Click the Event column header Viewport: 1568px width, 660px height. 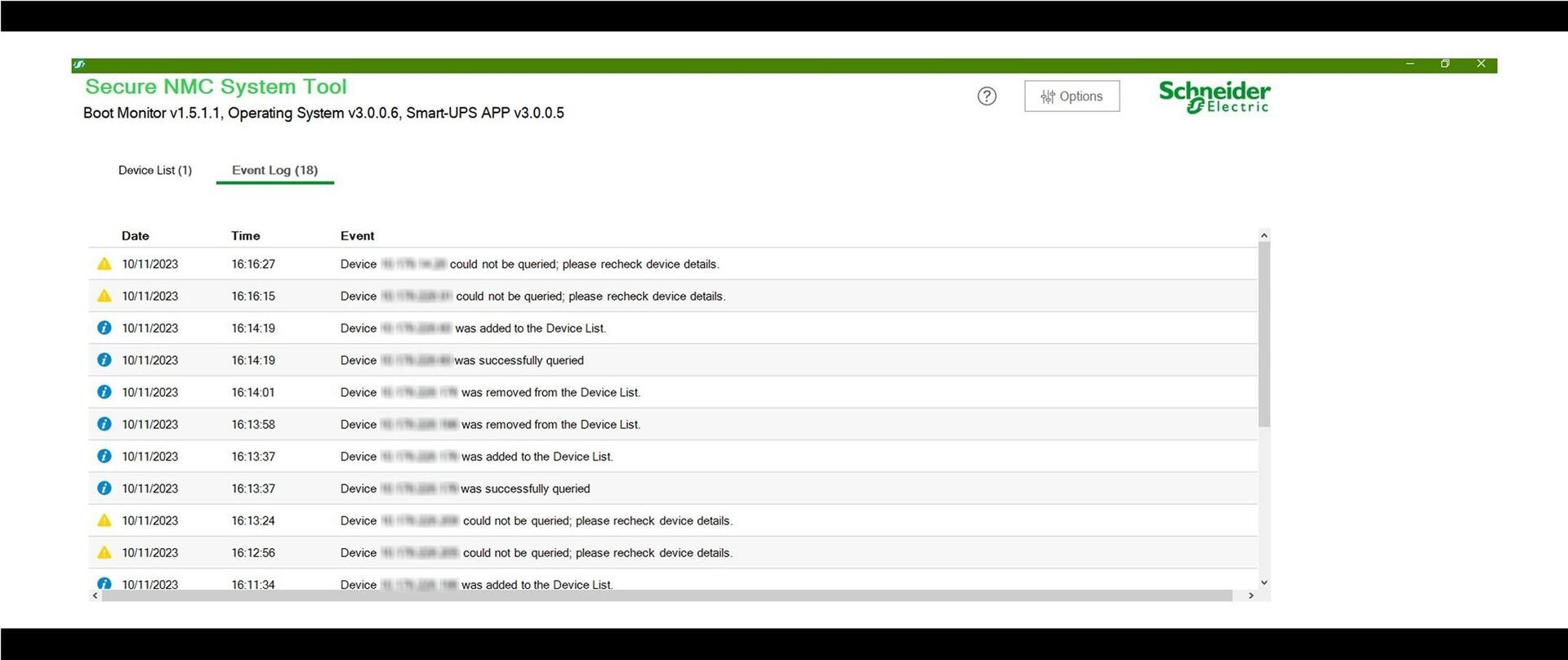click(358, 235)
